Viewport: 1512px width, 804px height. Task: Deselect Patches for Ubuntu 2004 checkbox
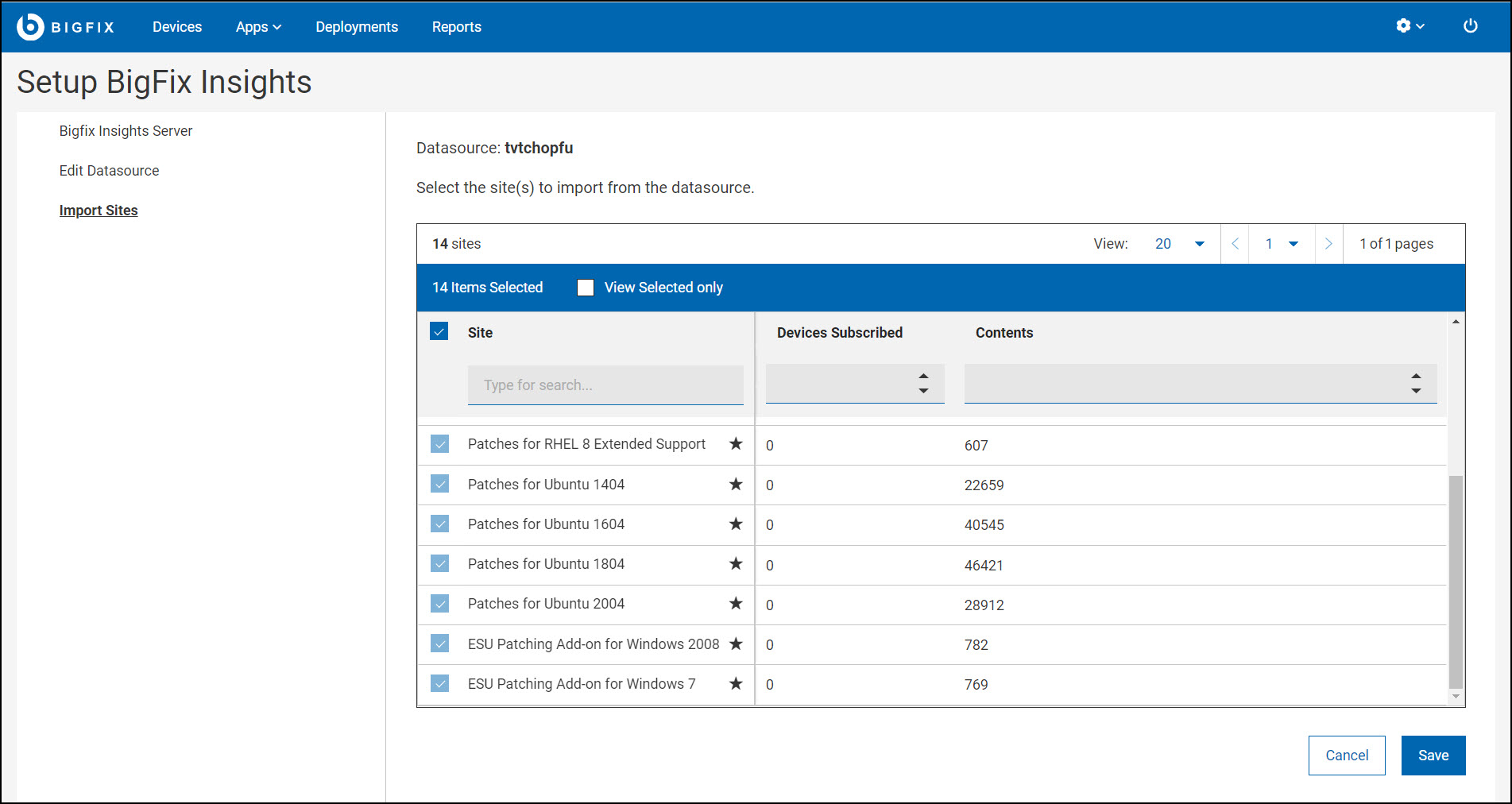pyautogui.click(x=439, y=604)
